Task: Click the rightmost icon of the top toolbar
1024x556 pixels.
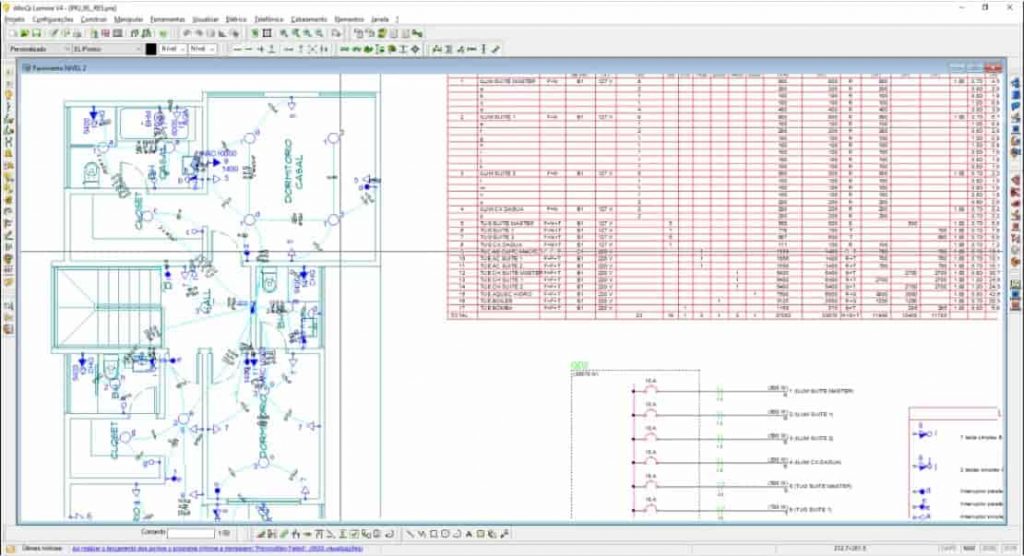Action: click(417, 33)
